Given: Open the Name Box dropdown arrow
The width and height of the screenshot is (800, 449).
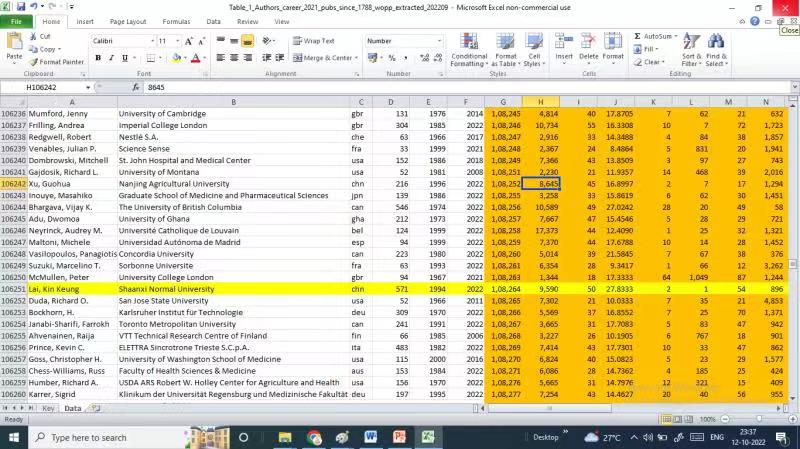Looking at the screenshot, I should click(110, 88).
